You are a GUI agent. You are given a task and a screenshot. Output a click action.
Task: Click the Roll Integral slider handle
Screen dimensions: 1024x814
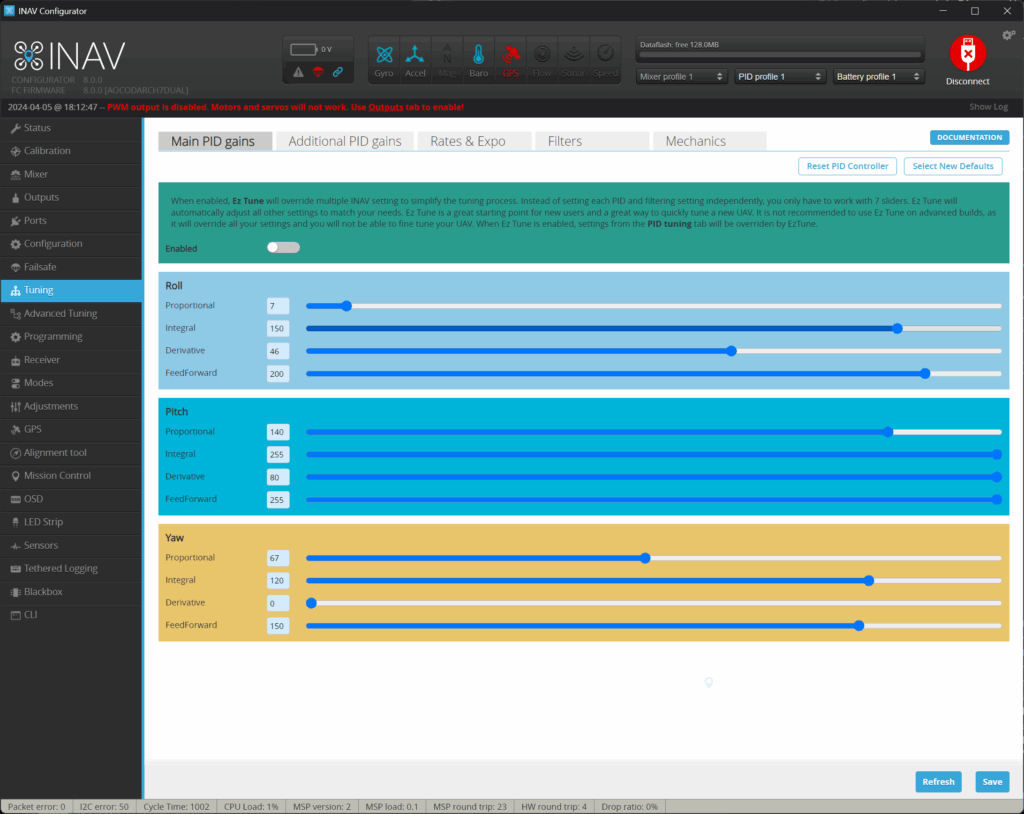coord(897,329)
